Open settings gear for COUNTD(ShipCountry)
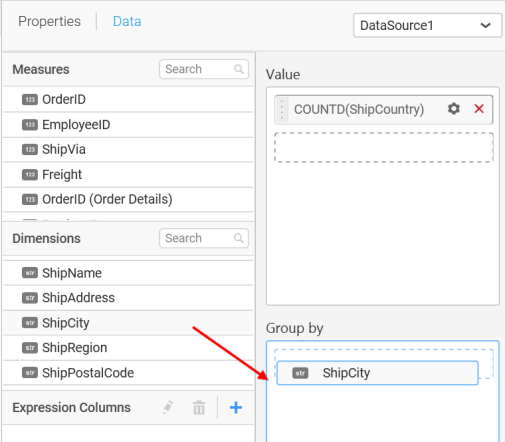505x442 pixels. tap(453, 109)
